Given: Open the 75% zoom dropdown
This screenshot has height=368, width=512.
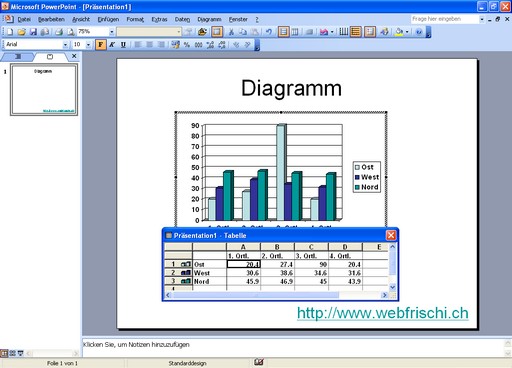Looking at the screenshot, I should (x=112, y=32).
